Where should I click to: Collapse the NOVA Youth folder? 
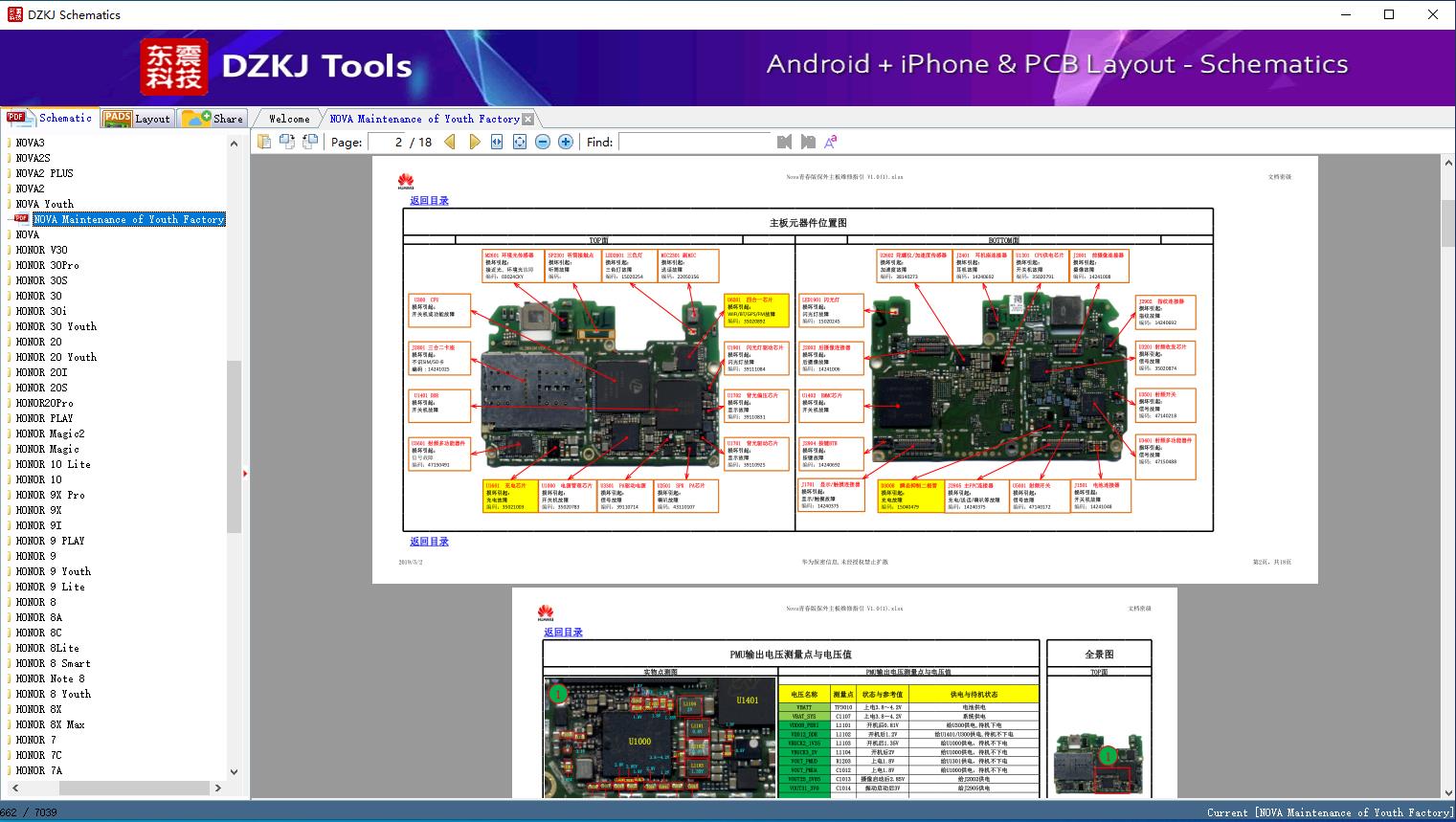[44, 204]
